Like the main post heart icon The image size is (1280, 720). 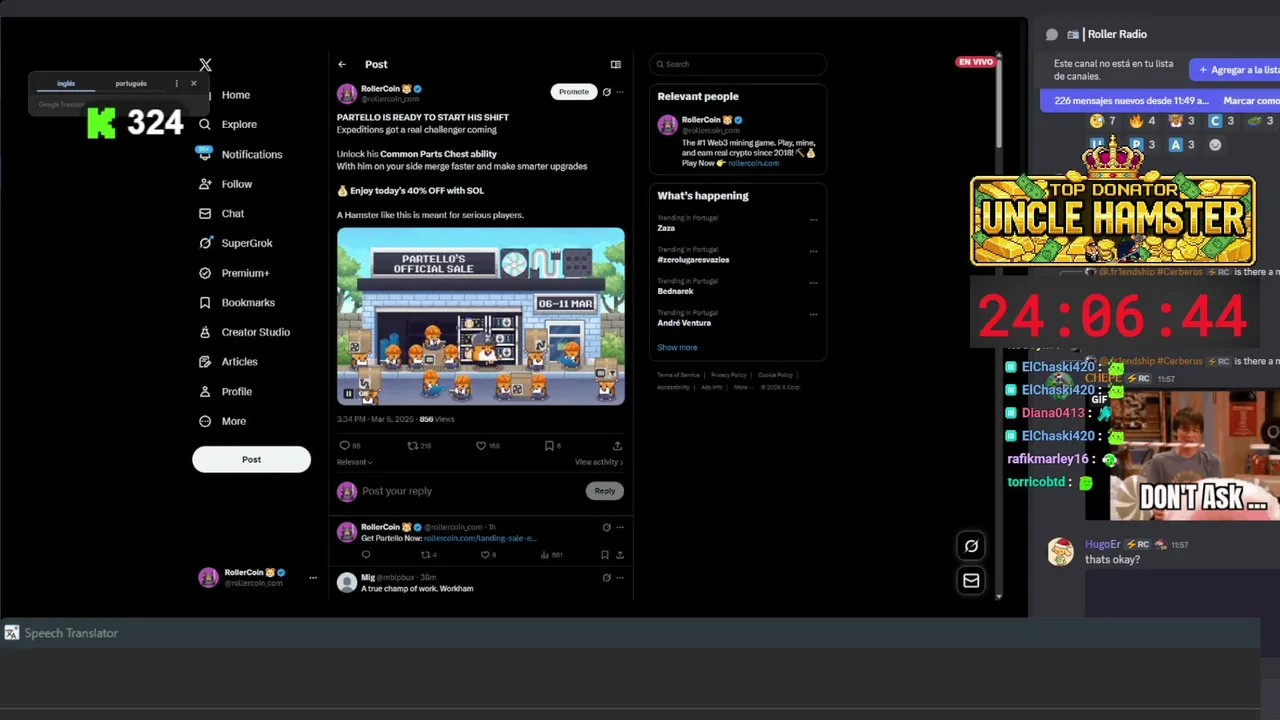(480, 446)
